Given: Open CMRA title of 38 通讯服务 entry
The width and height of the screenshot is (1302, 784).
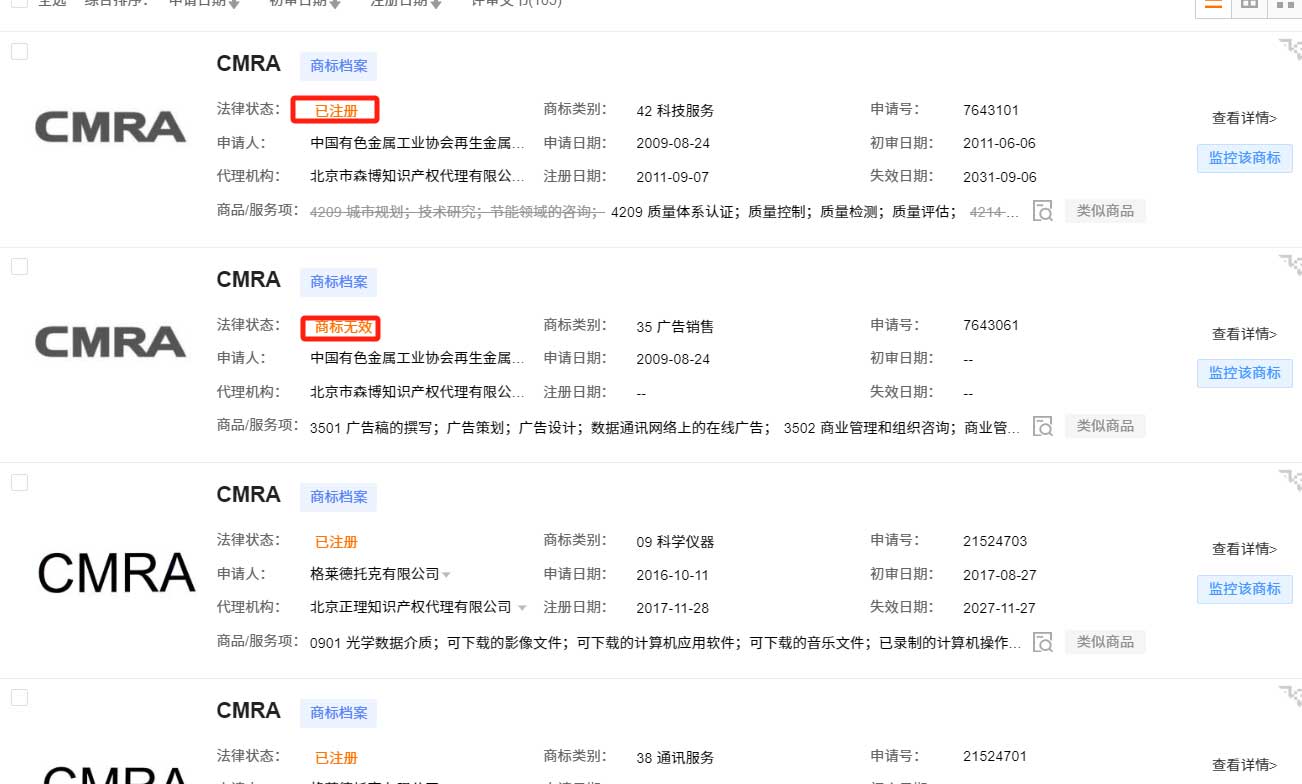Looking at the screenshot, I should click(x=248, y=711).
